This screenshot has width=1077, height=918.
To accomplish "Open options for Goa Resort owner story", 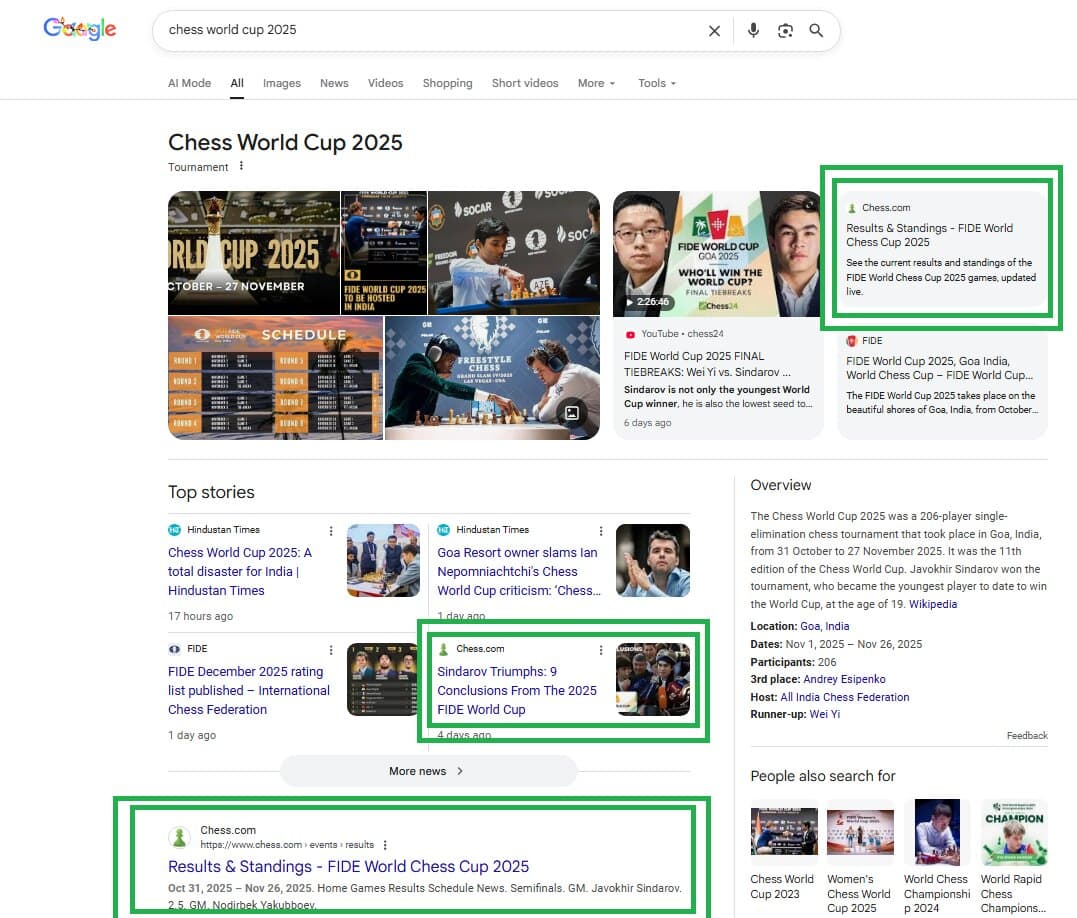I will [601, 531].
